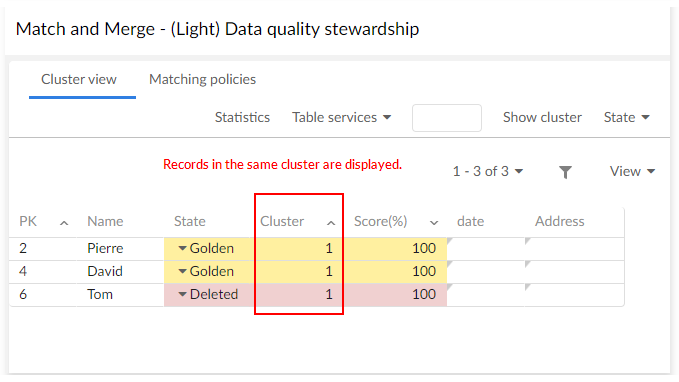Image resolution: width=679 pixels, height=382 pixels.
Task: Open state arrow for David's Golden record
Action: coord(182,271)
